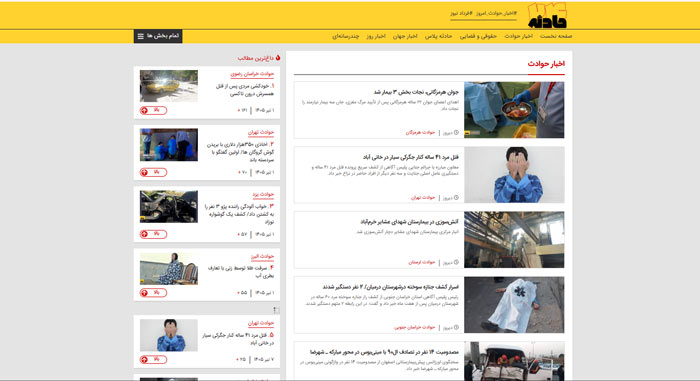This screenshot has width=700, height=381.
Task: Open sidebar item 1 about taxi suicide
Action: click(x=244, y=90)
